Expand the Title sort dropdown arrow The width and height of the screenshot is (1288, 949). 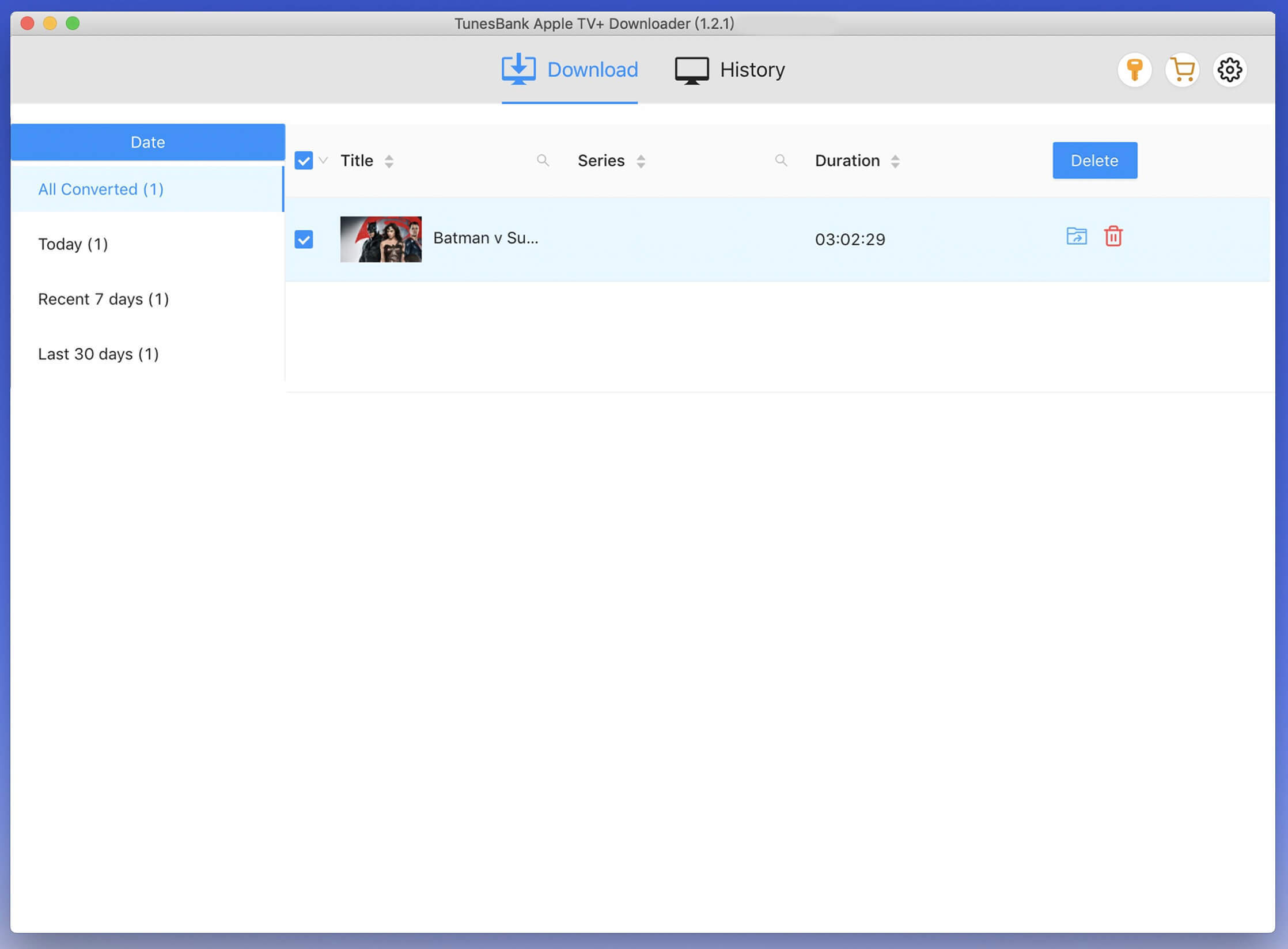click(390, 160)
